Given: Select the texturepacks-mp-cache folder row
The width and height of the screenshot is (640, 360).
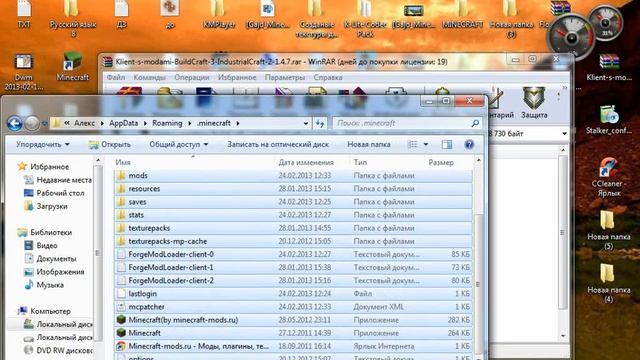Looking at the screenshot, I should (293, 241).
